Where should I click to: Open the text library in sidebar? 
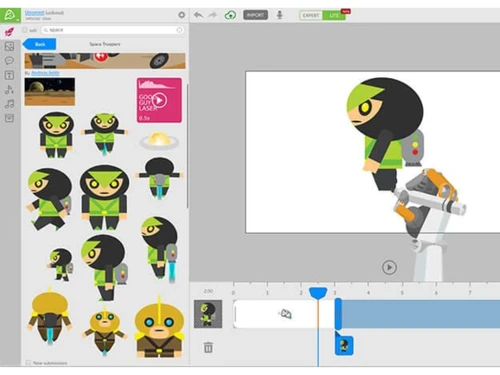(9, 75)
